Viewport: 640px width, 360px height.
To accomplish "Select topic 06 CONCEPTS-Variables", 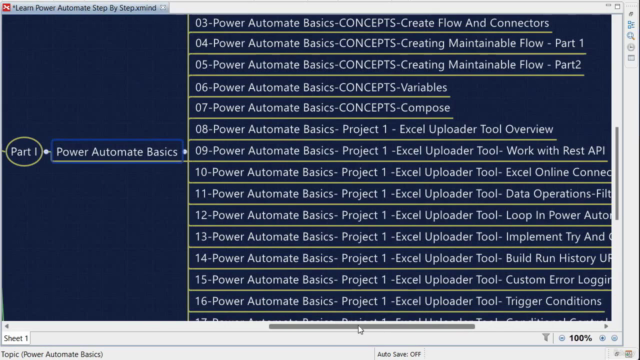I will (321, 87).
